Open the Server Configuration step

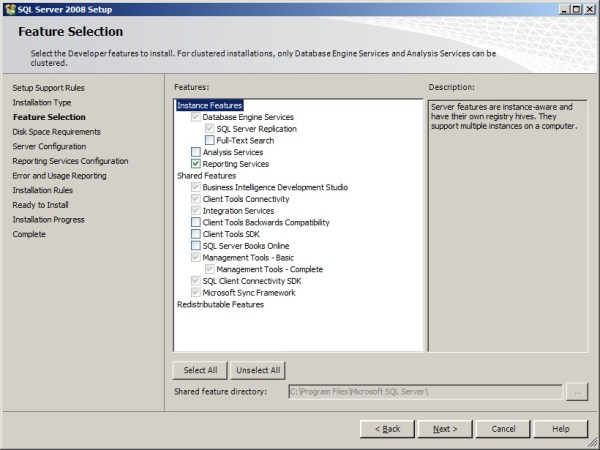[x=49, y=146]
